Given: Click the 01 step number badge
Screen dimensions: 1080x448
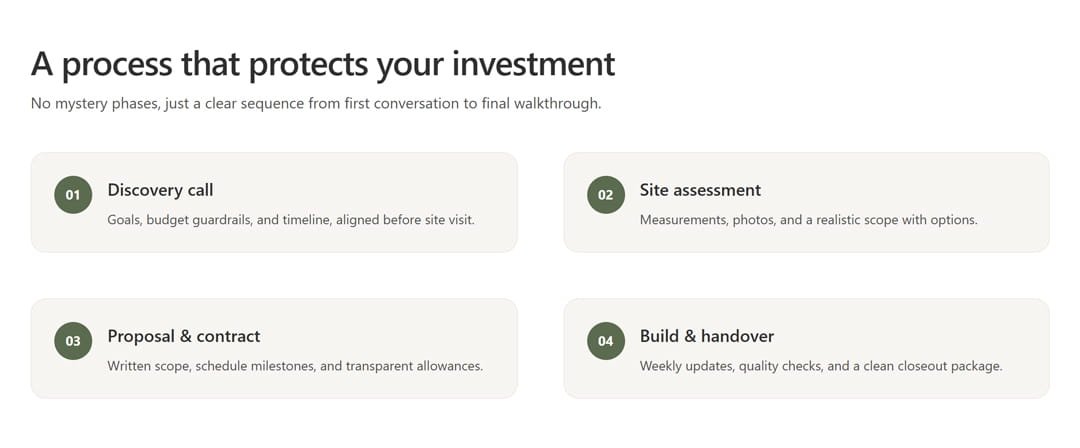Looking at the screenshot, I should point(73,195).
